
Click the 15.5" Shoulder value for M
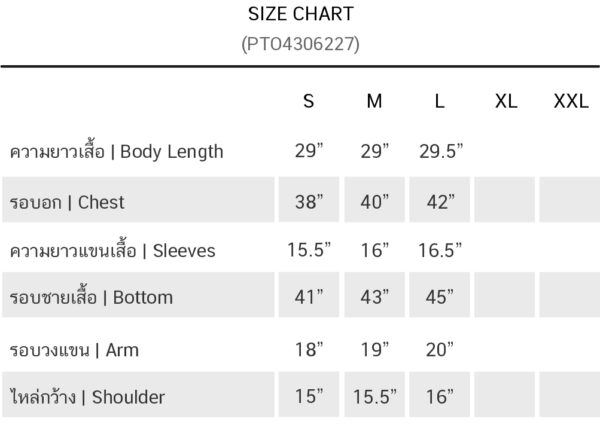click(x=375, y=397)
